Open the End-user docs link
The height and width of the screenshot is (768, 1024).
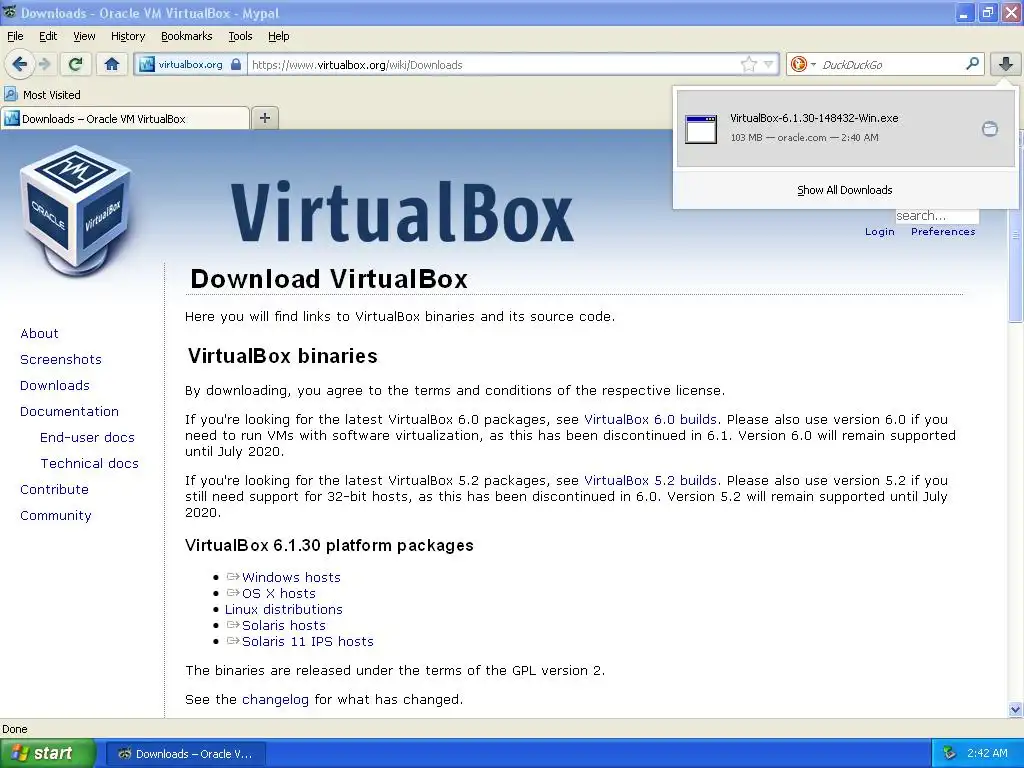[87, 438]
